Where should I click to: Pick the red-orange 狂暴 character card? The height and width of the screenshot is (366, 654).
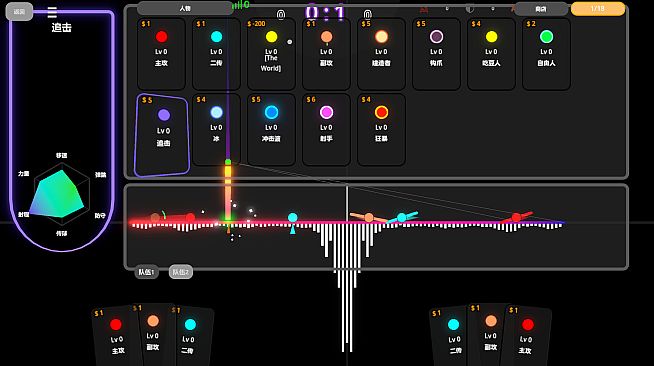(381, 130)
